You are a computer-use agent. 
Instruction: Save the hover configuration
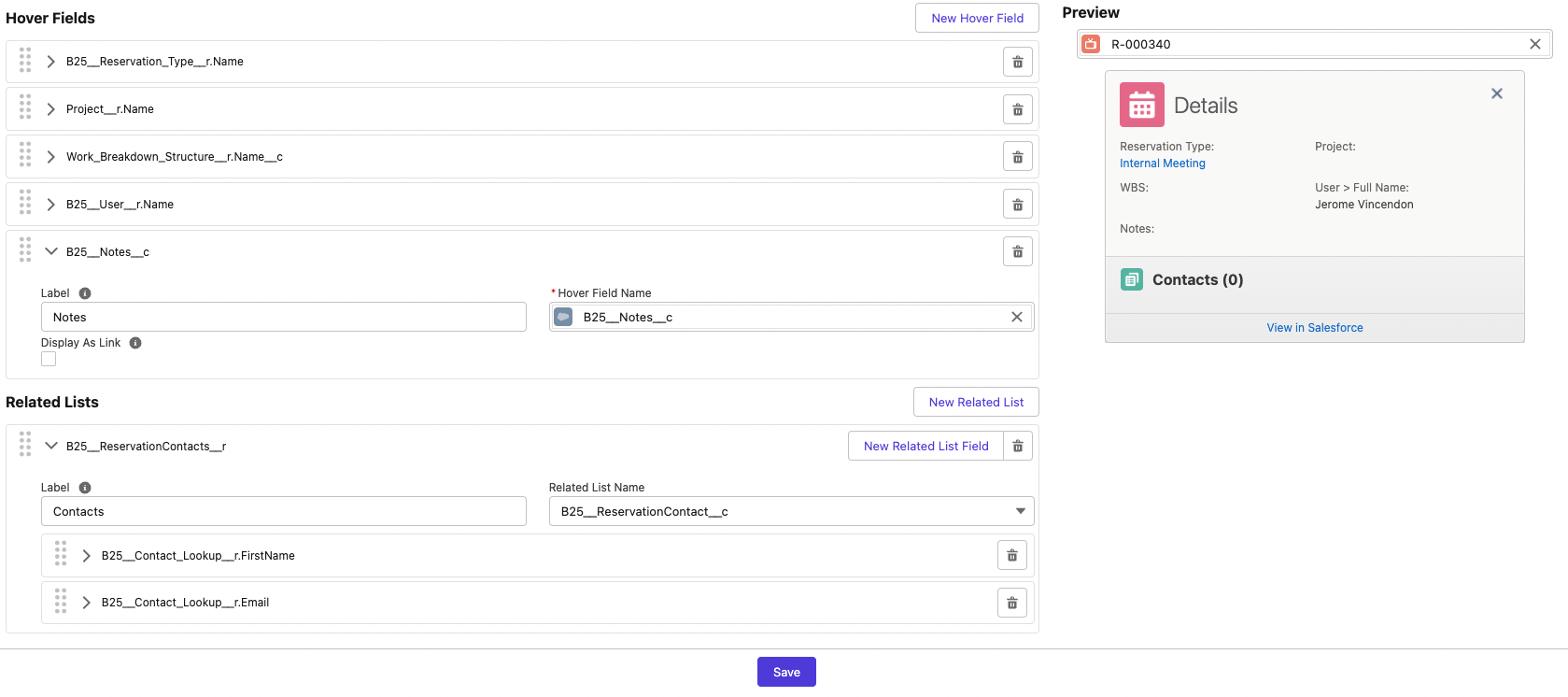click(x=786, y=672)
